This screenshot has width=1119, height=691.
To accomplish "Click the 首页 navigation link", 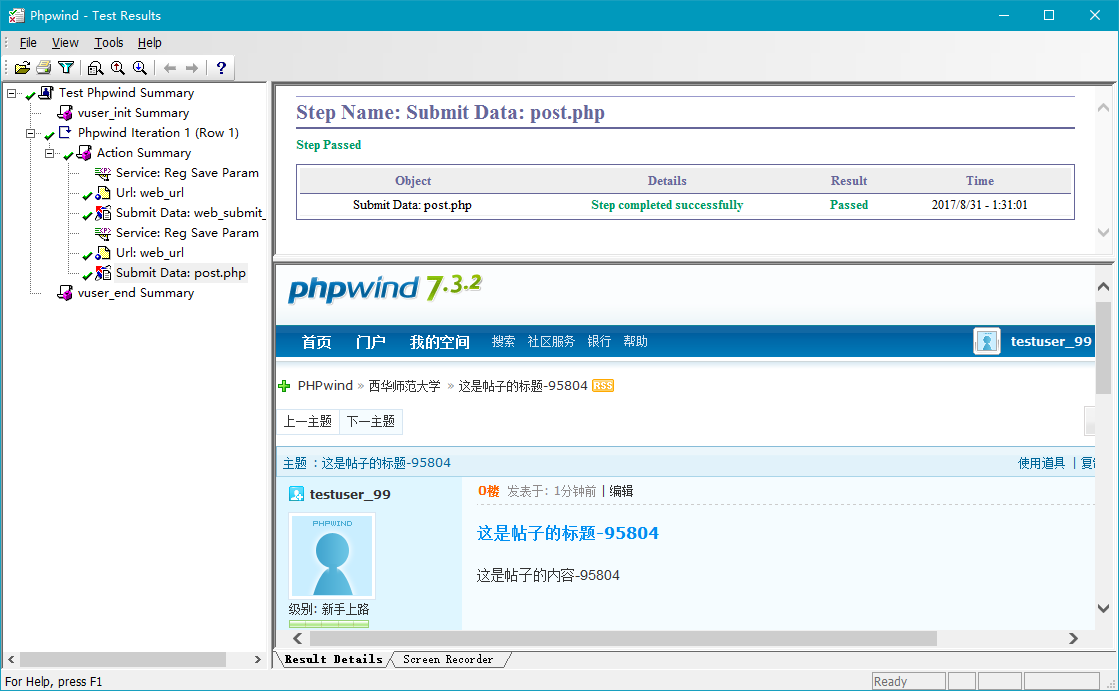I will pyautogui.click(x=316, y=342).
